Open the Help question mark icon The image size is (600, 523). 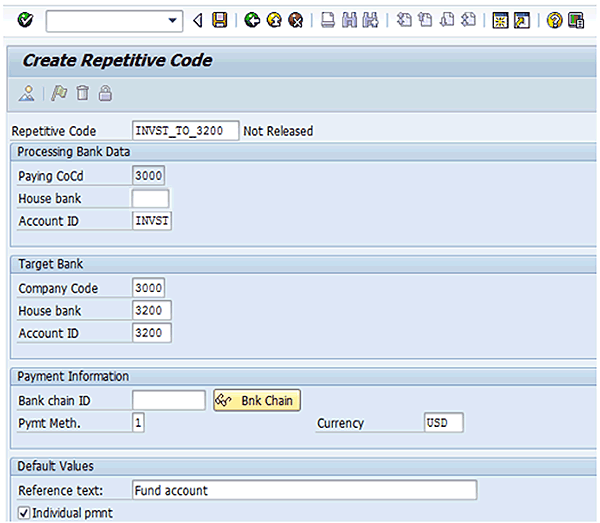pyautogui.click(x=554, y=20)
